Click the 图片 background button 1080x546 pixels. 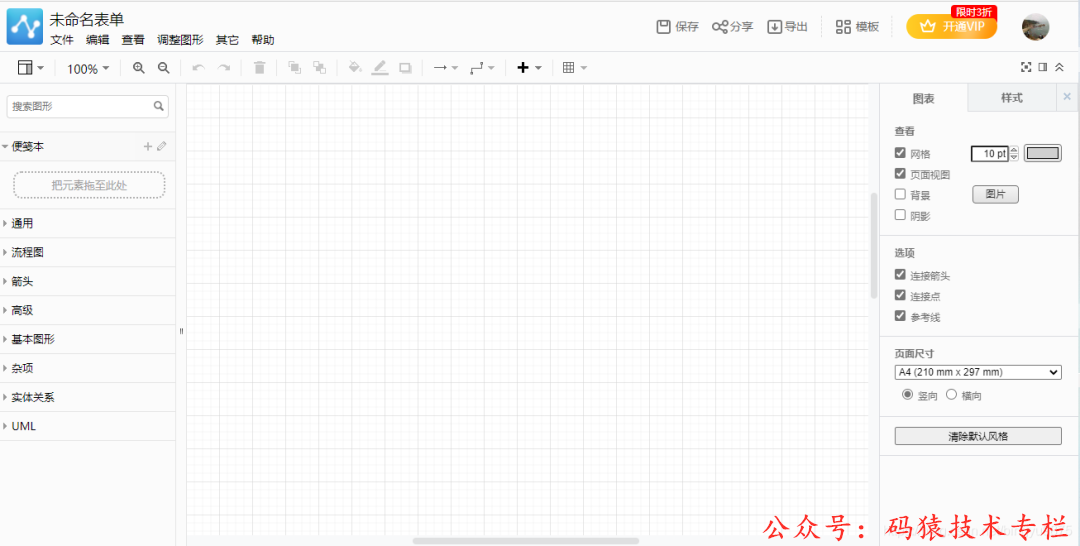point(995,194)
